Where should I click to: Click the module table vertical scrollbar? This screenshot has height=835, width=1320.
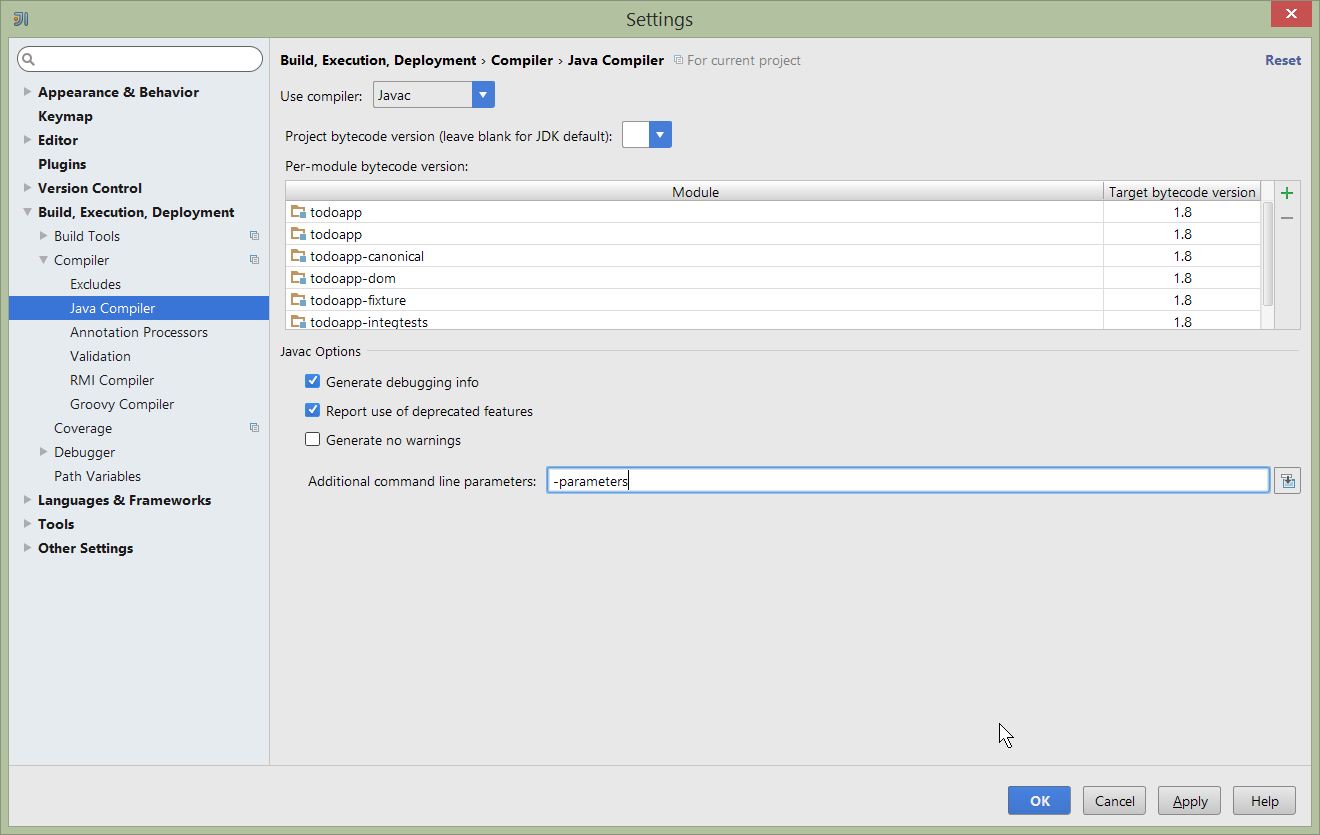coord(1267,254)
